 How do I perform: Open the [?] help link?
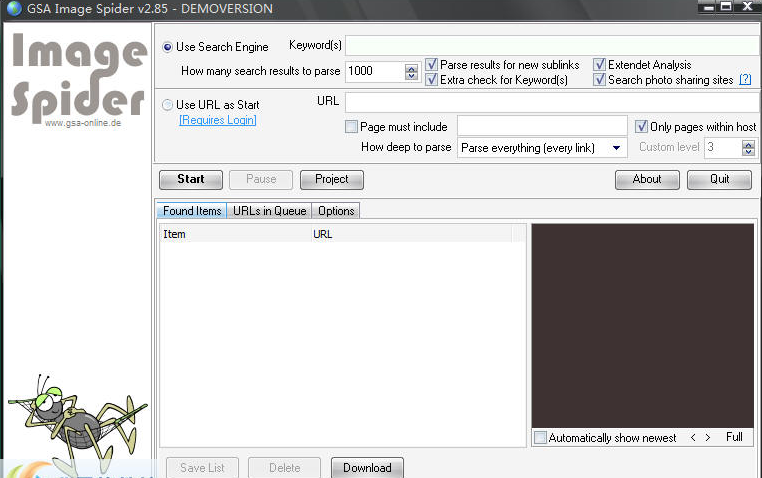(745, 80)
